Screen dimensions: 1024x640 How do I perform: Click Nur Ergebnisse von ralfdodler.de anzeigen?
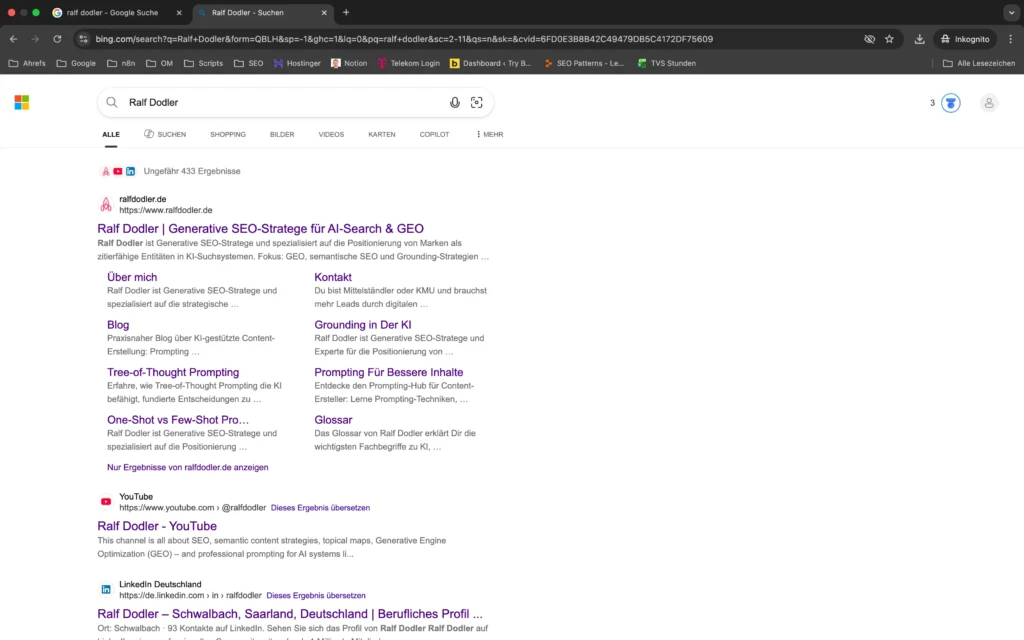point(188,467)
